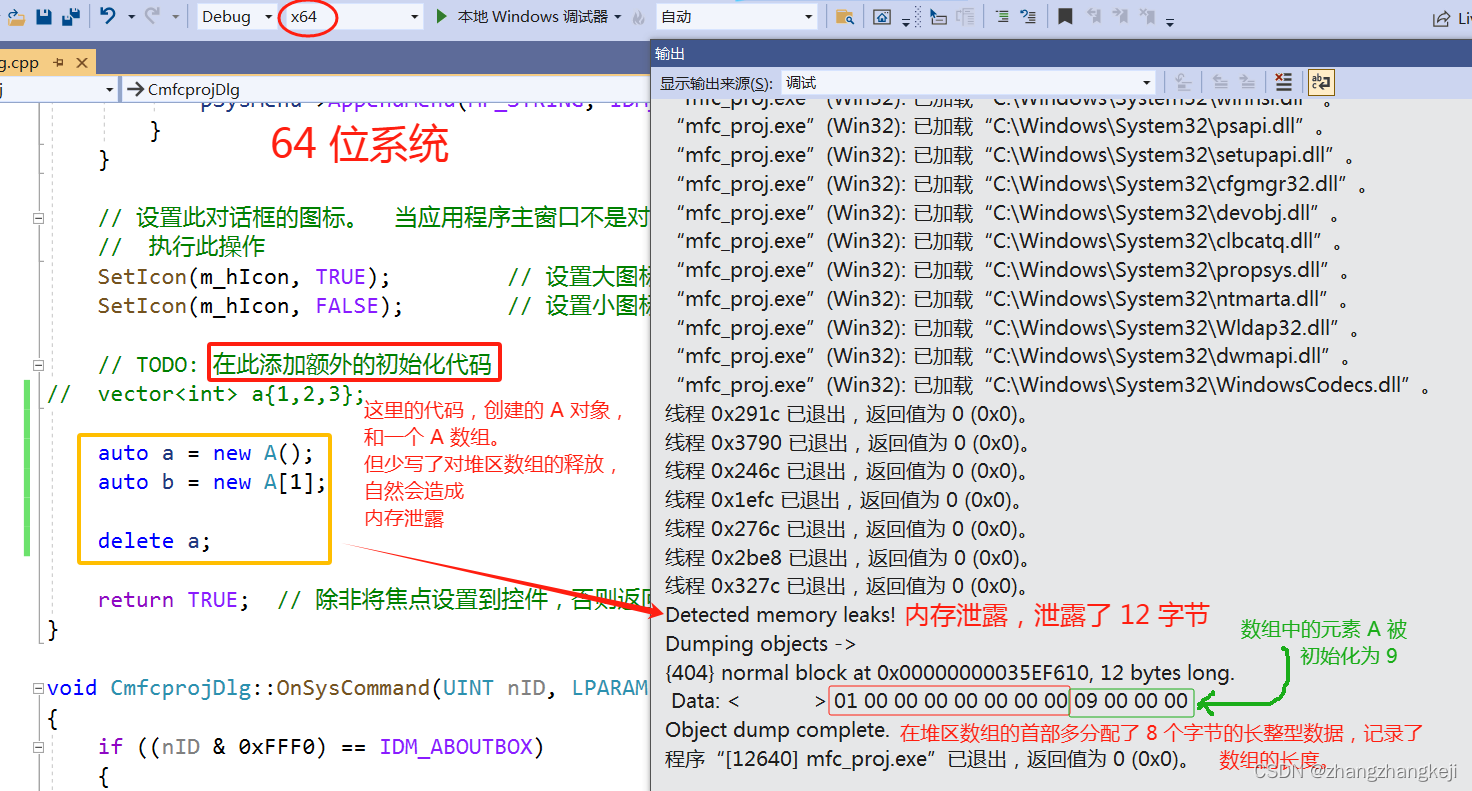The height and width of the screenshot is (791, 1472).
Task: Pin the g.cpp editor tab
Action: pyautogui.click(x=59, y=63)
